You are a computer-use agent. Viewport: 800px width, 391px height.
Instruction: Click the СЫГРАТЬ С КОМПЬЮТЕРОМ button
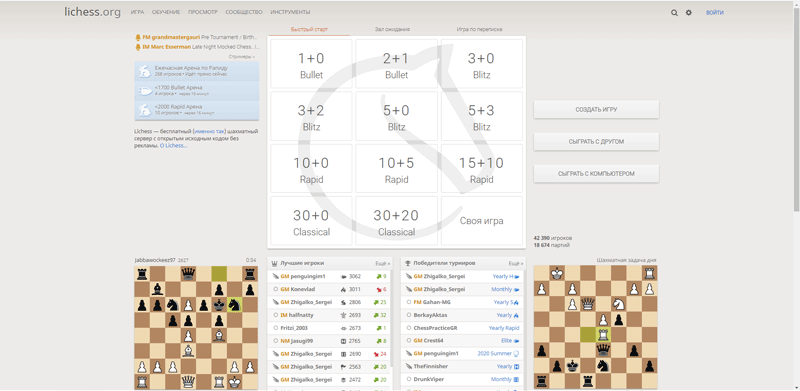point(596,174)
